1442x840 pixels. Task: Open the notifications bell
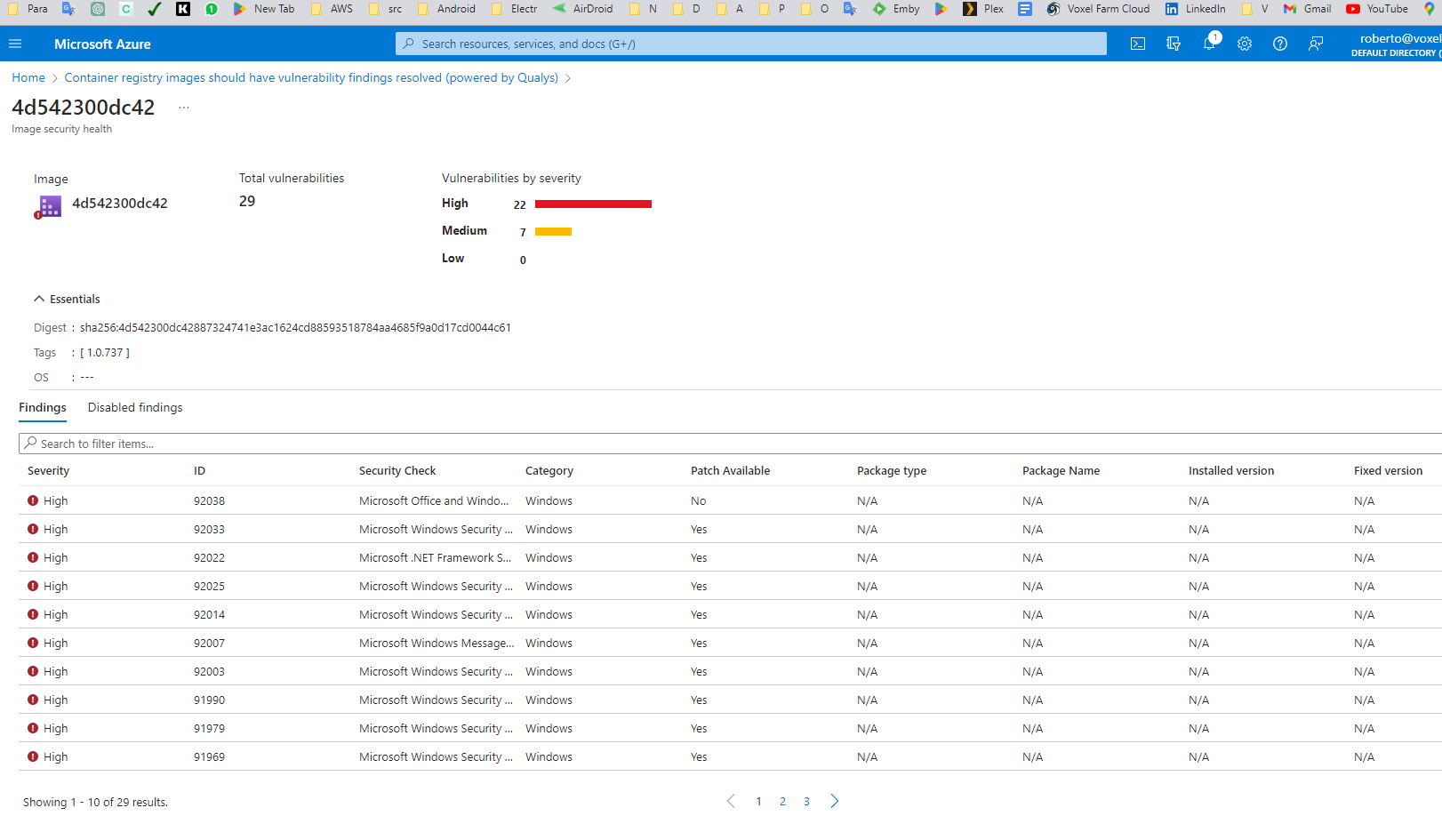(x=1209, y=44)
